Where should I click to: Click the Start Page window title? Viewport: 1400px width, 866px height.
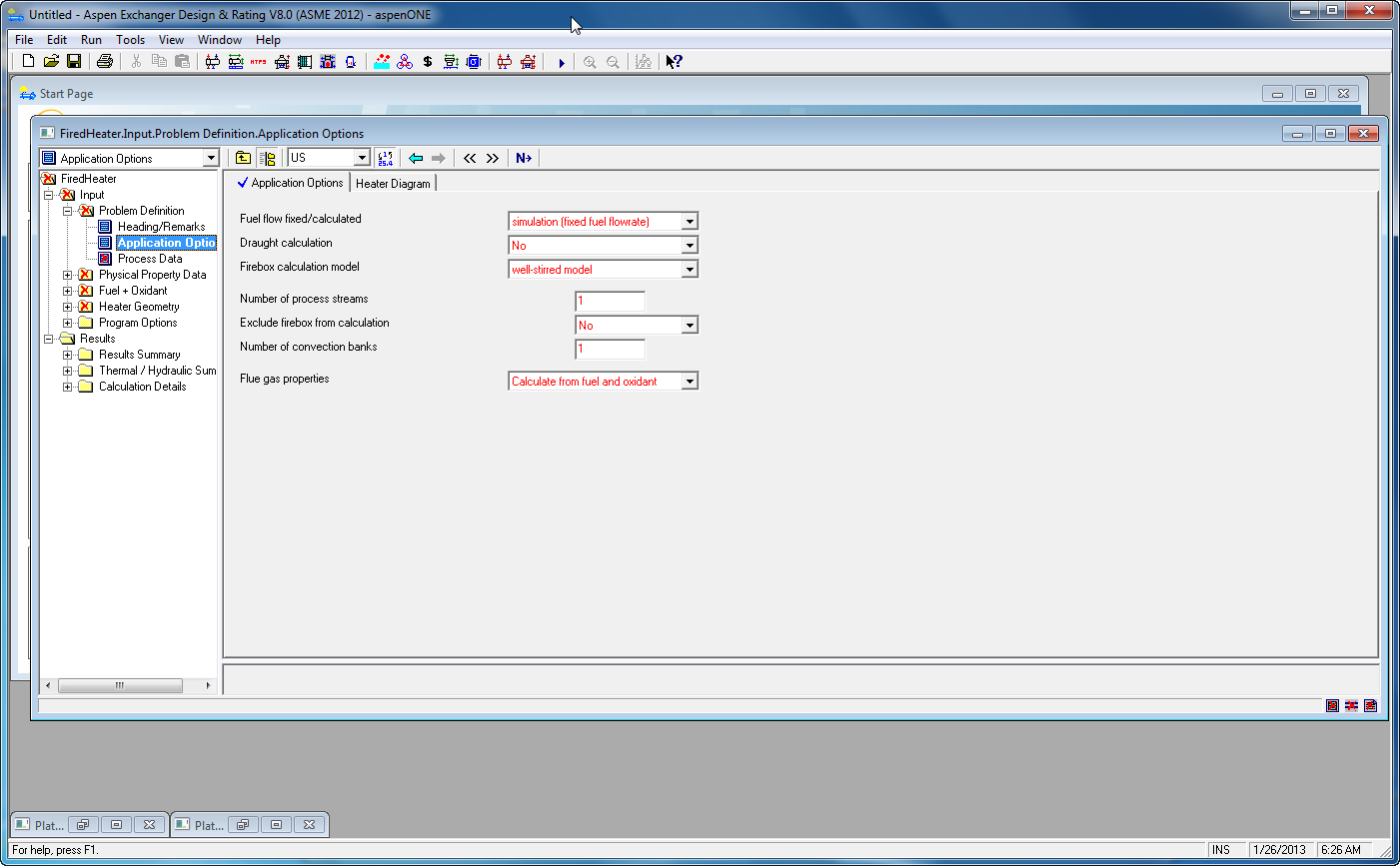pos(66,94)
